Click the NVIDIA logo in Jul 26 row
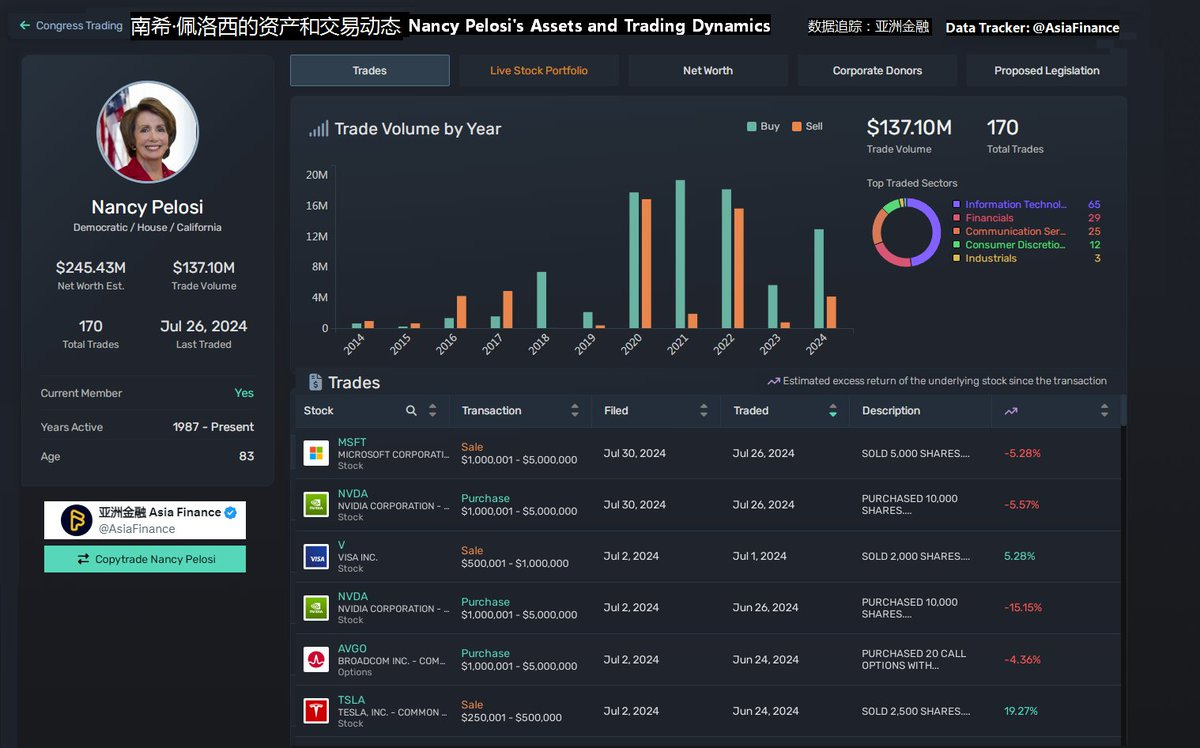The width and height of the screenshot is (1200, 748). [x=316, y=505]
